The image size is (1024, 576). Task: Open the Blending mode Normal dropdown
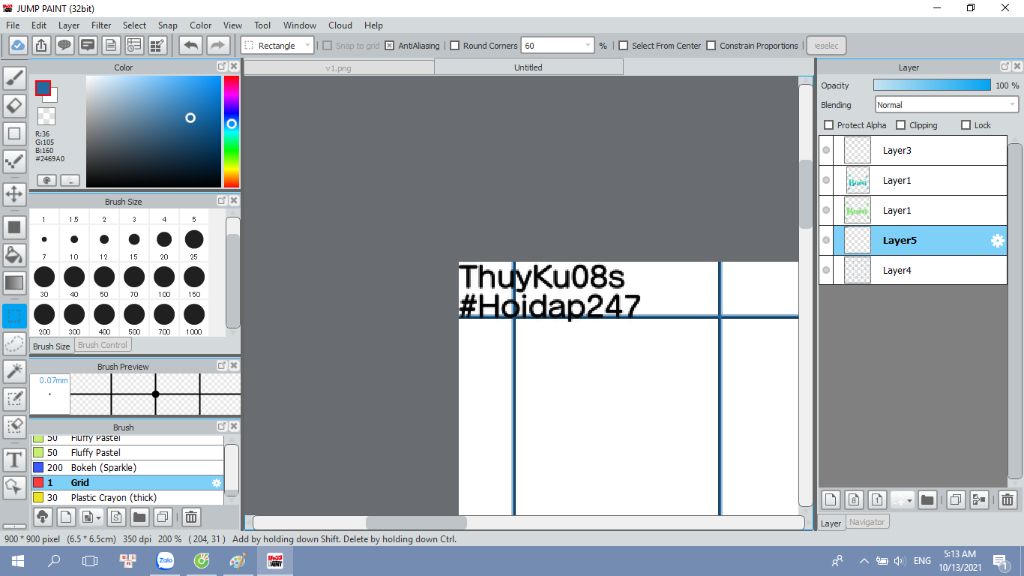tap(946, 104)
